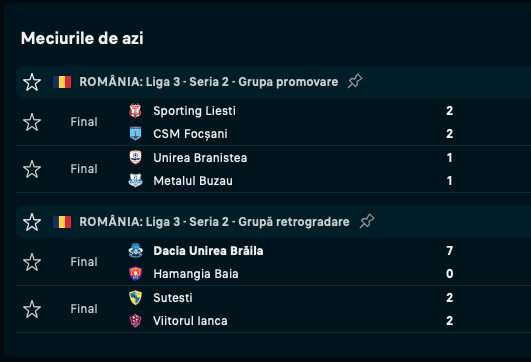Click the Metalul Buzau club logo
Screen dimensions: 531x362
135,180
